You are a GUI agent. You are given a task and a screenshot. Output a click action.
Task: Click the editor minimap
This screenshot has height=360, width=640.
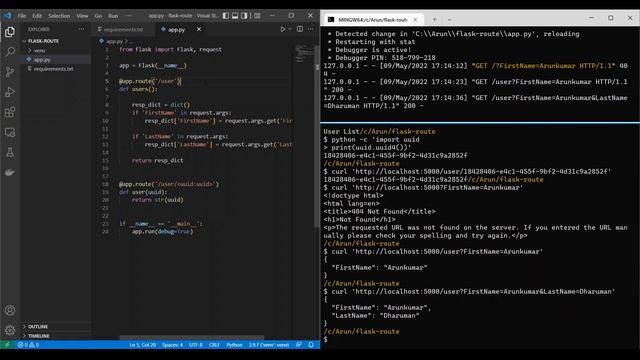[304, 54]
